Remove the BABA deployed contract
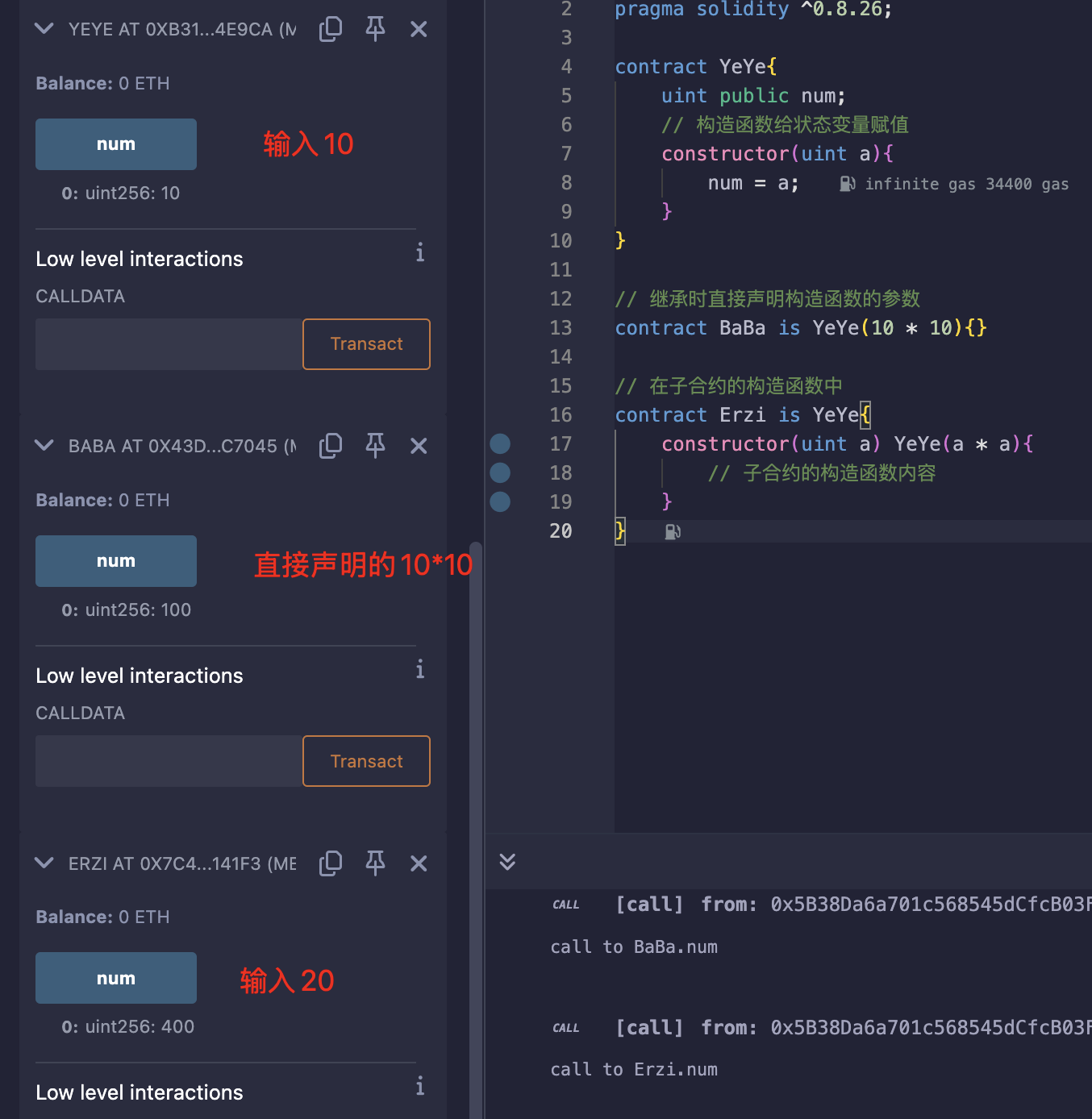 click(x=419, y=446)
